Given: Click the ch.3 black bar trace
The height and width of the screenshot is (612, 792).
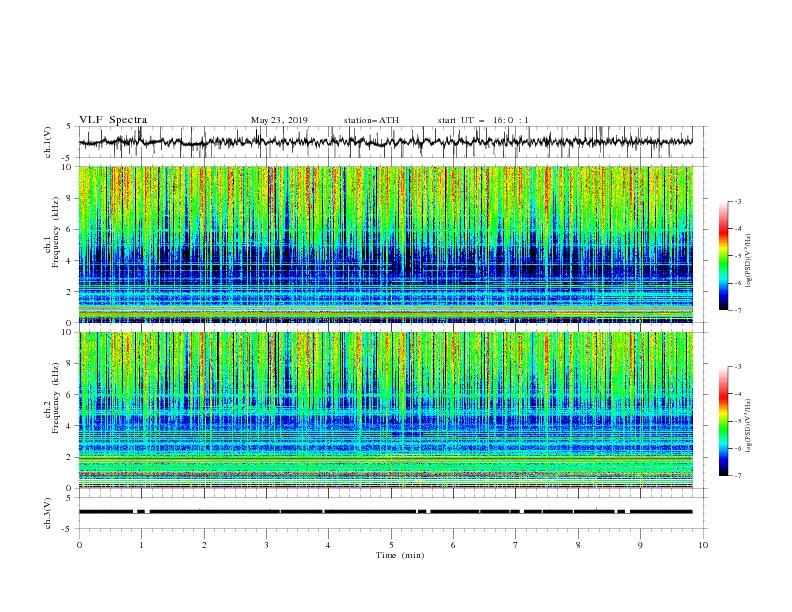Looking at the screenshot, I should [385, 512].
